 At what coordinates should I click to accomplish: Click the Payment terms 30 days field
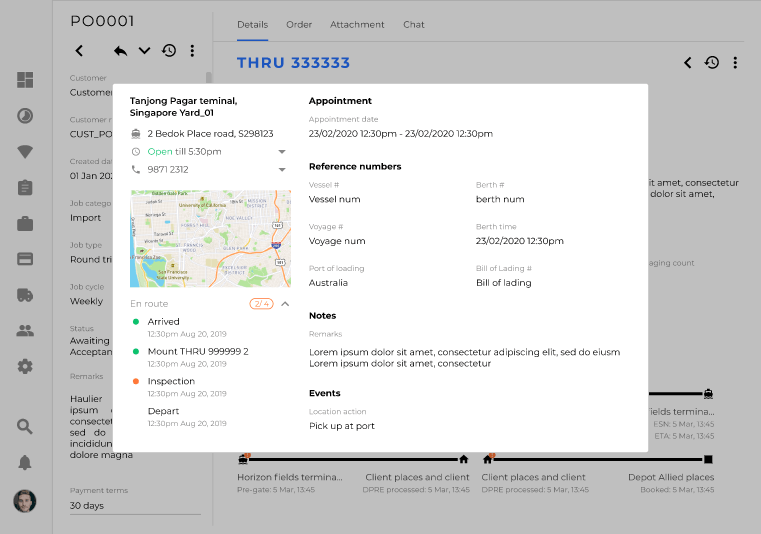[135, 505]
